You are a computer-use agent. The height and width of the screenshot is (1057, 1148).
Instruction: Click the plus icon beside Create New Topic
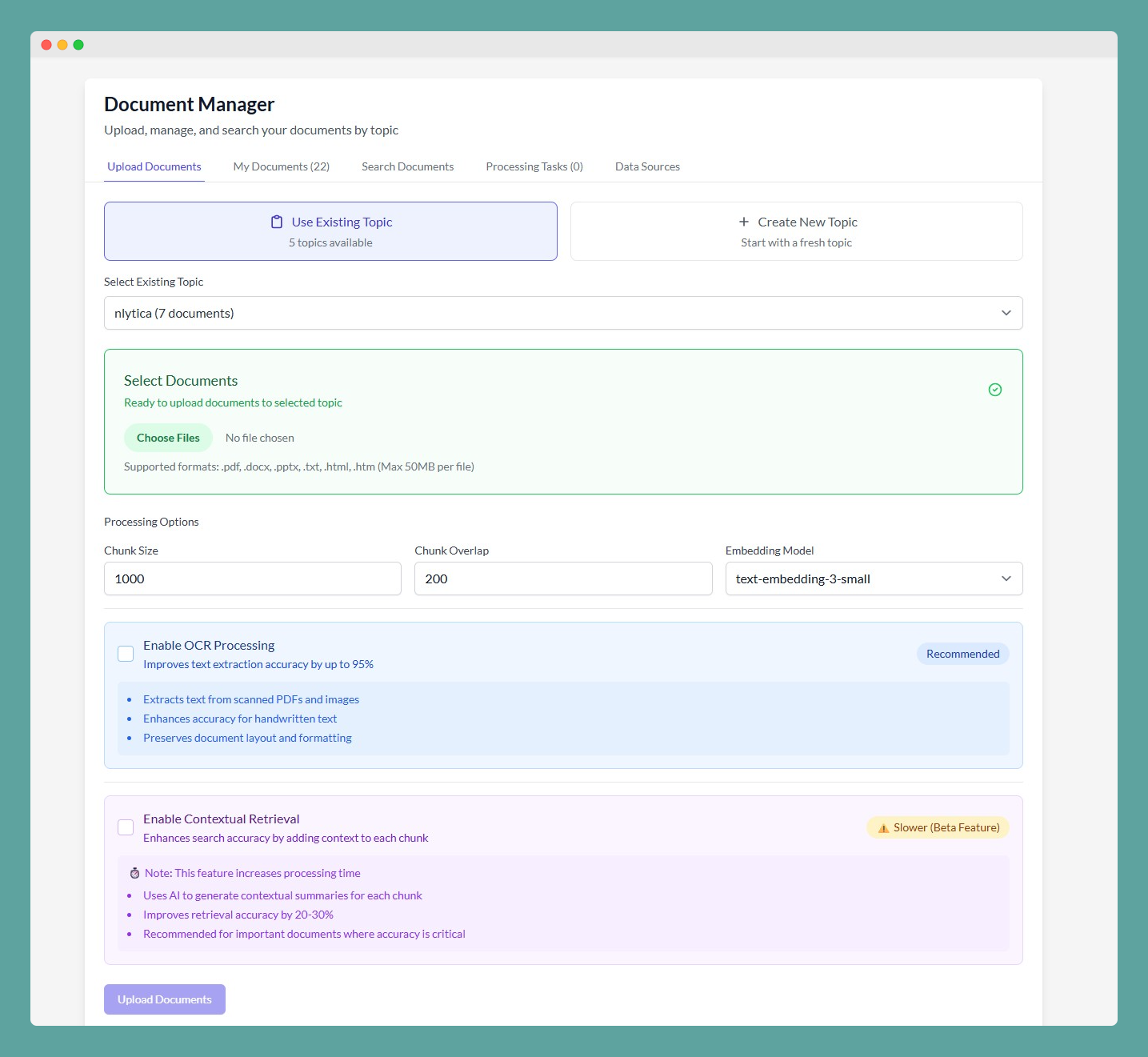point(744,222)
